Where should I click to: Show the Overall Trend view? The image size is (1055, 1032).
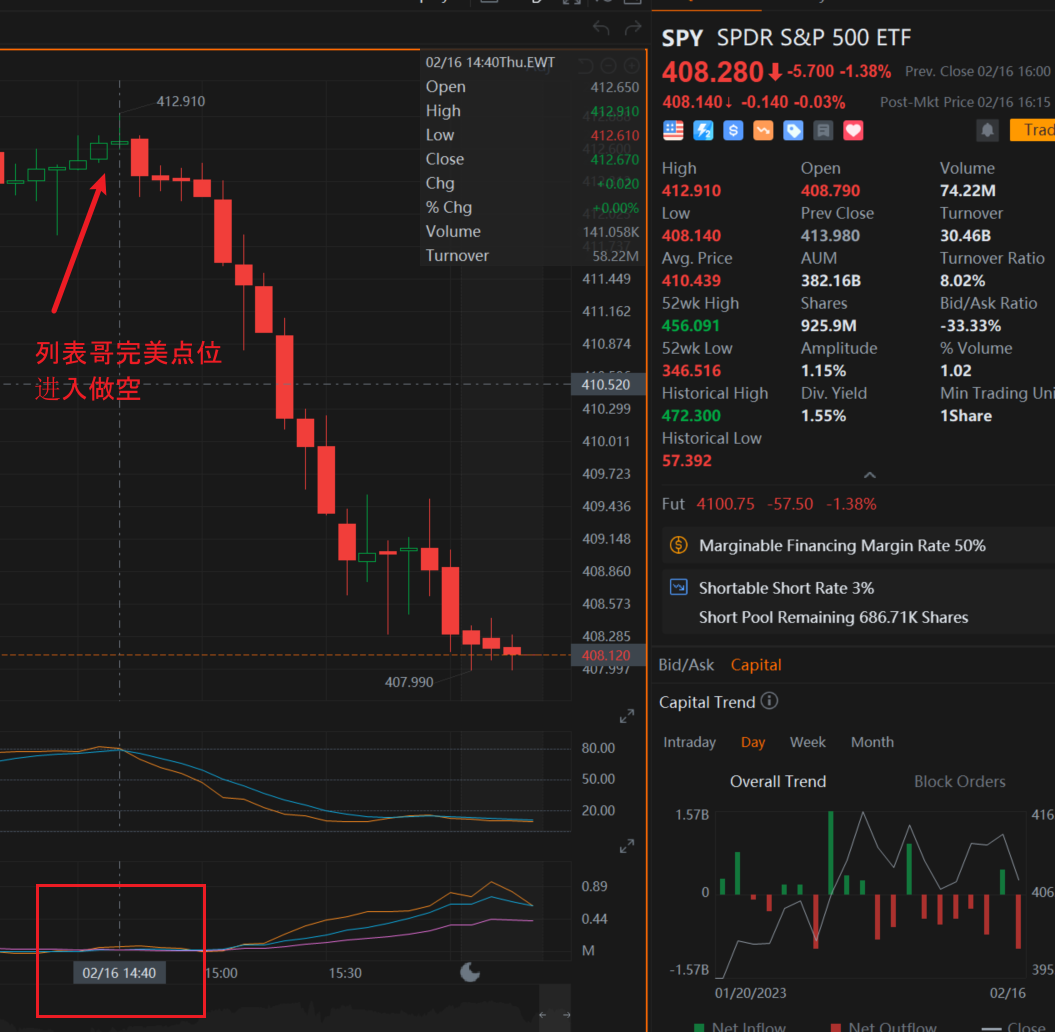coord(778,781)
